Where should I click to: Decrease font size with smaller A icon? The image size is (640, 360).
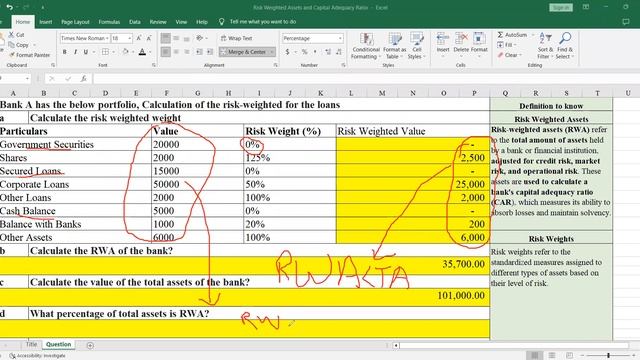tap(149, 38)
